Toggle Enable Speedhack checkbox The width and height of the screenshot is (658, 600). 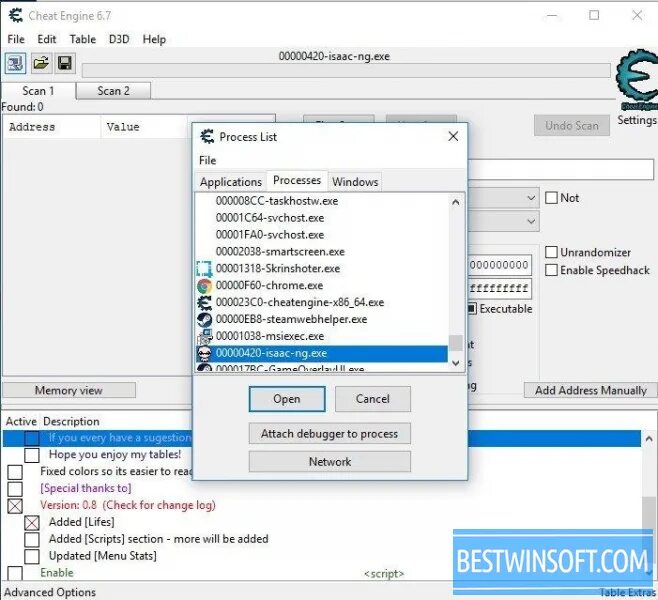coord(551,270)
